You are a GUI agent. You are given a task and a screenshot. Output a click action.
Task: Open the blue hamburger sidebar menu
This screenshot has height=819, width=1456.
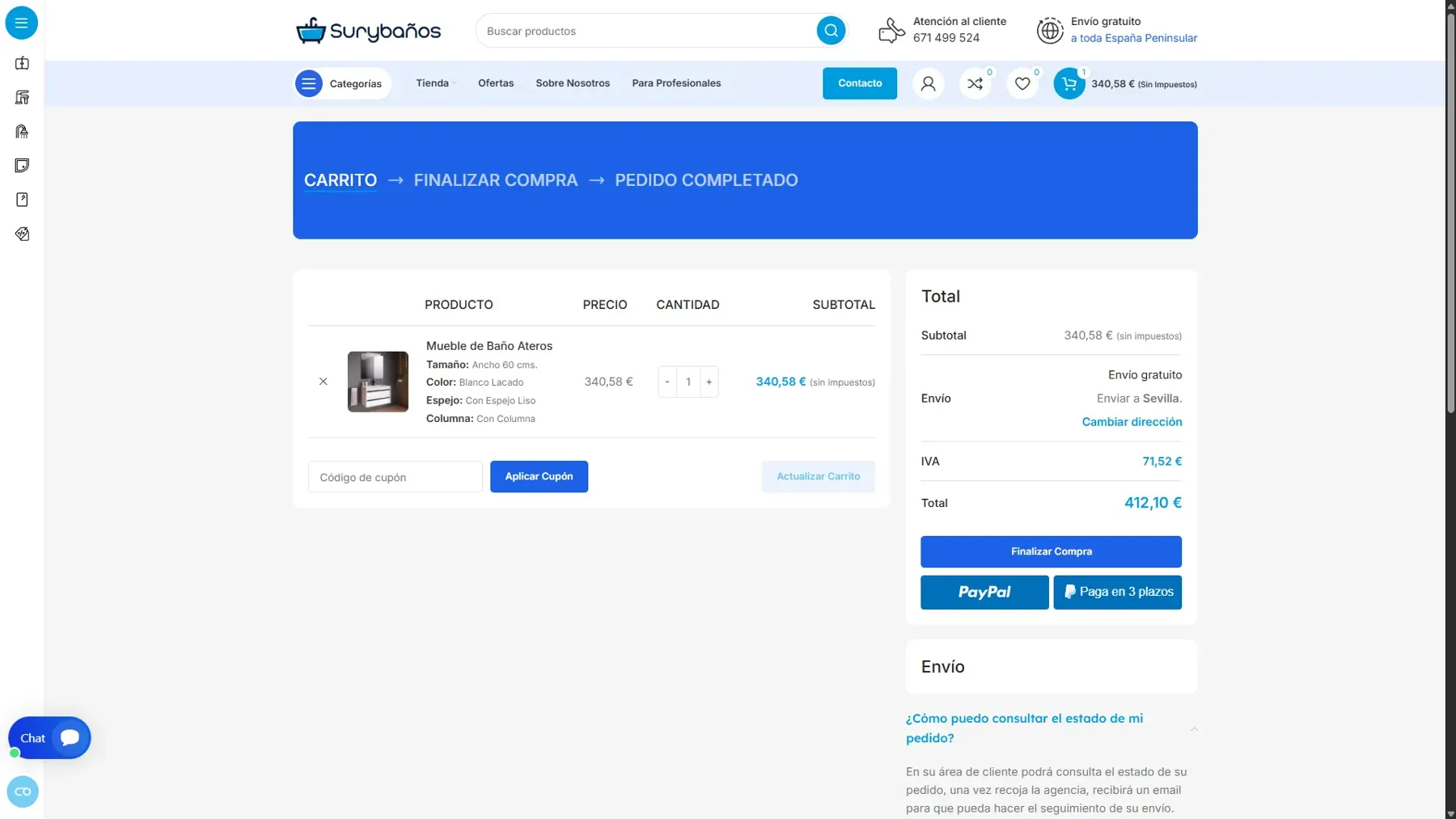[x=22, y=23]
